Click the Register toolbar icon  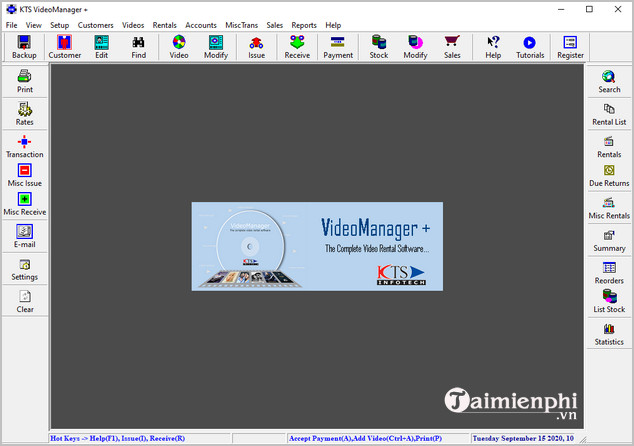571,47
